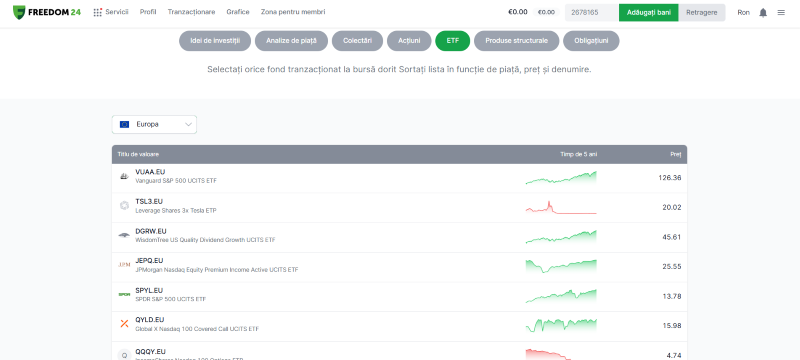Click the Leverage Shares logo next to TSL3.EU
Viewport: 800px width, 360px height.
124,205
